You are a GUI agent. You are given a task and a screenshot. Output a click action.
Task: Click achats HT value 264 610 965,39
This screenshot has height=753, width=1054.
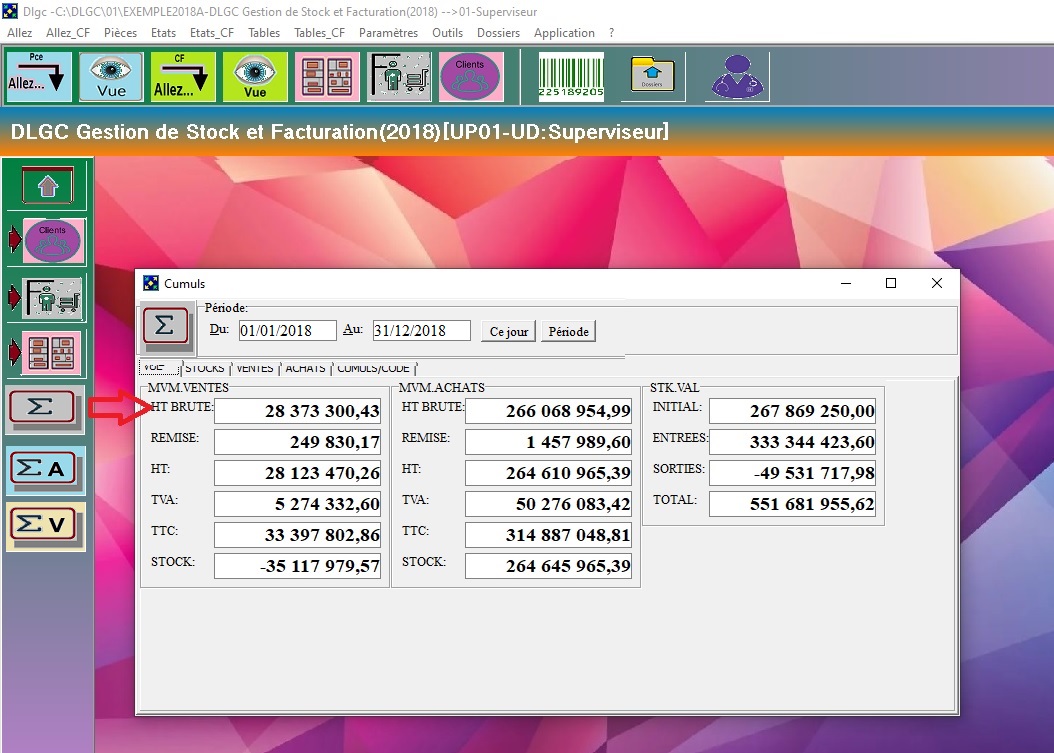coord(549,473)
